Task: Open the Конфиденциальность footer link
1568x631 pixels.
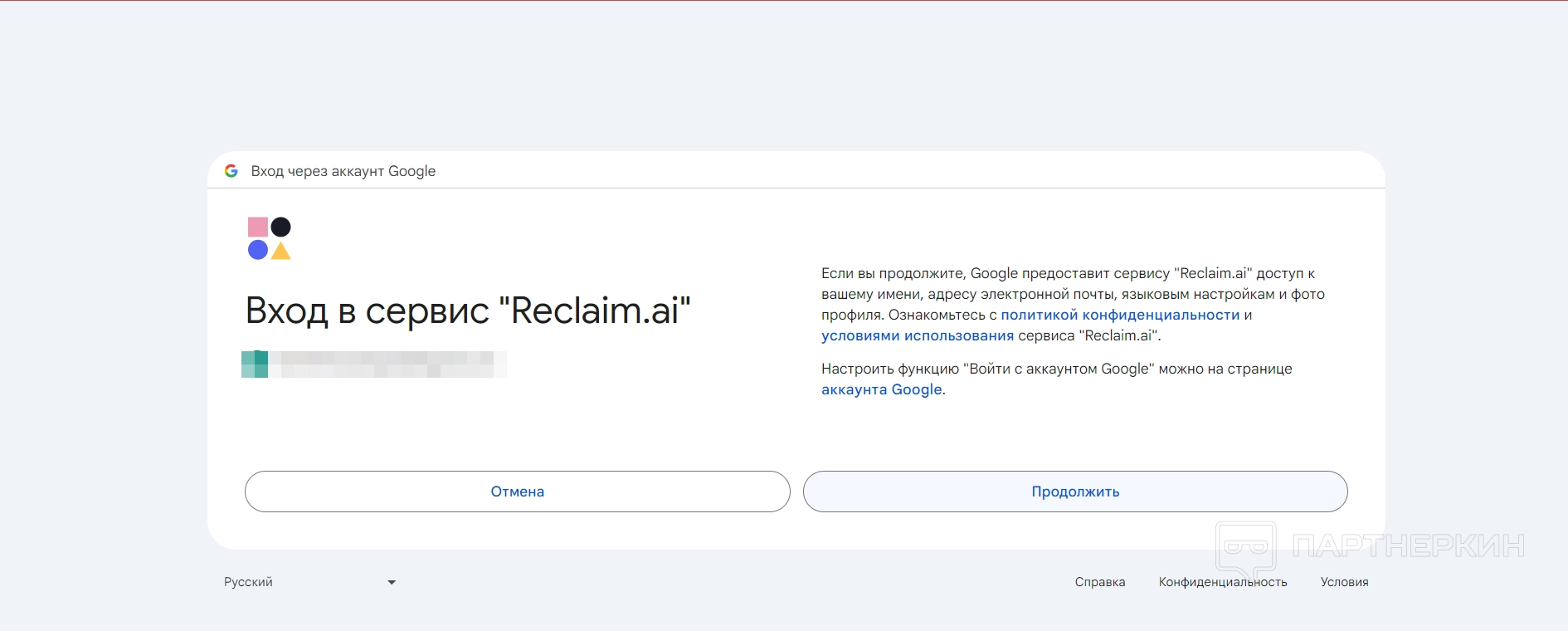Action: pyautogui.click(x=1223, y=582)
